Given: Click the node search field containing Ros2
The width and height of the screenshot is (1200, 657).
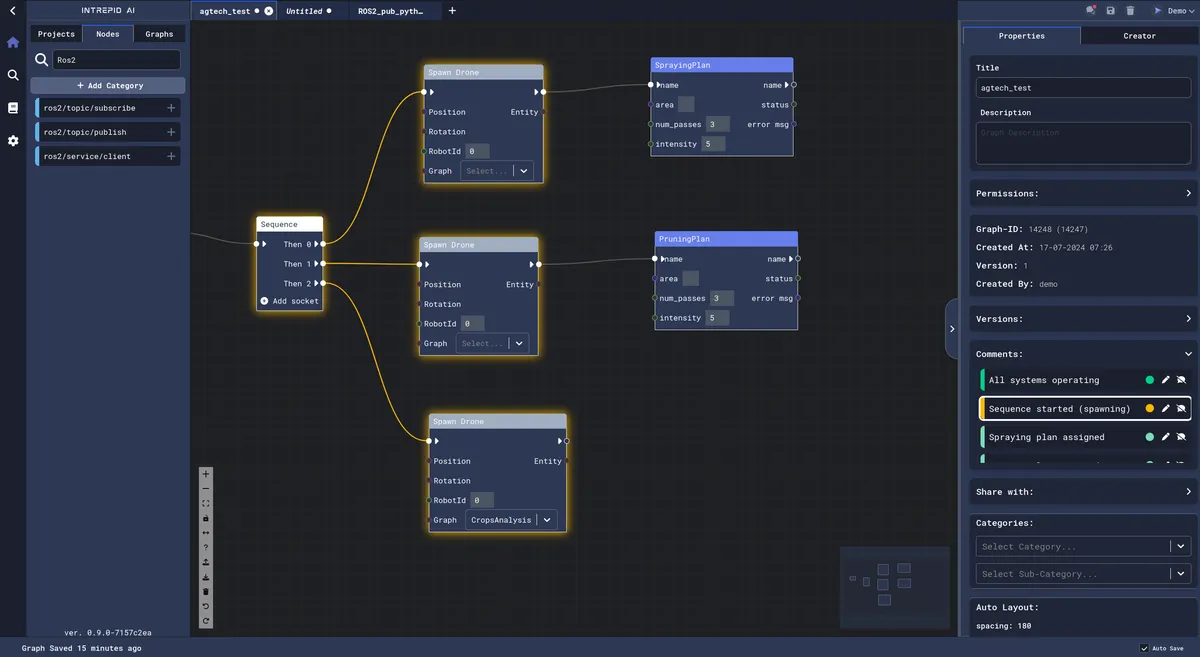Looking at the screenshot, I should tap(116, 60).
